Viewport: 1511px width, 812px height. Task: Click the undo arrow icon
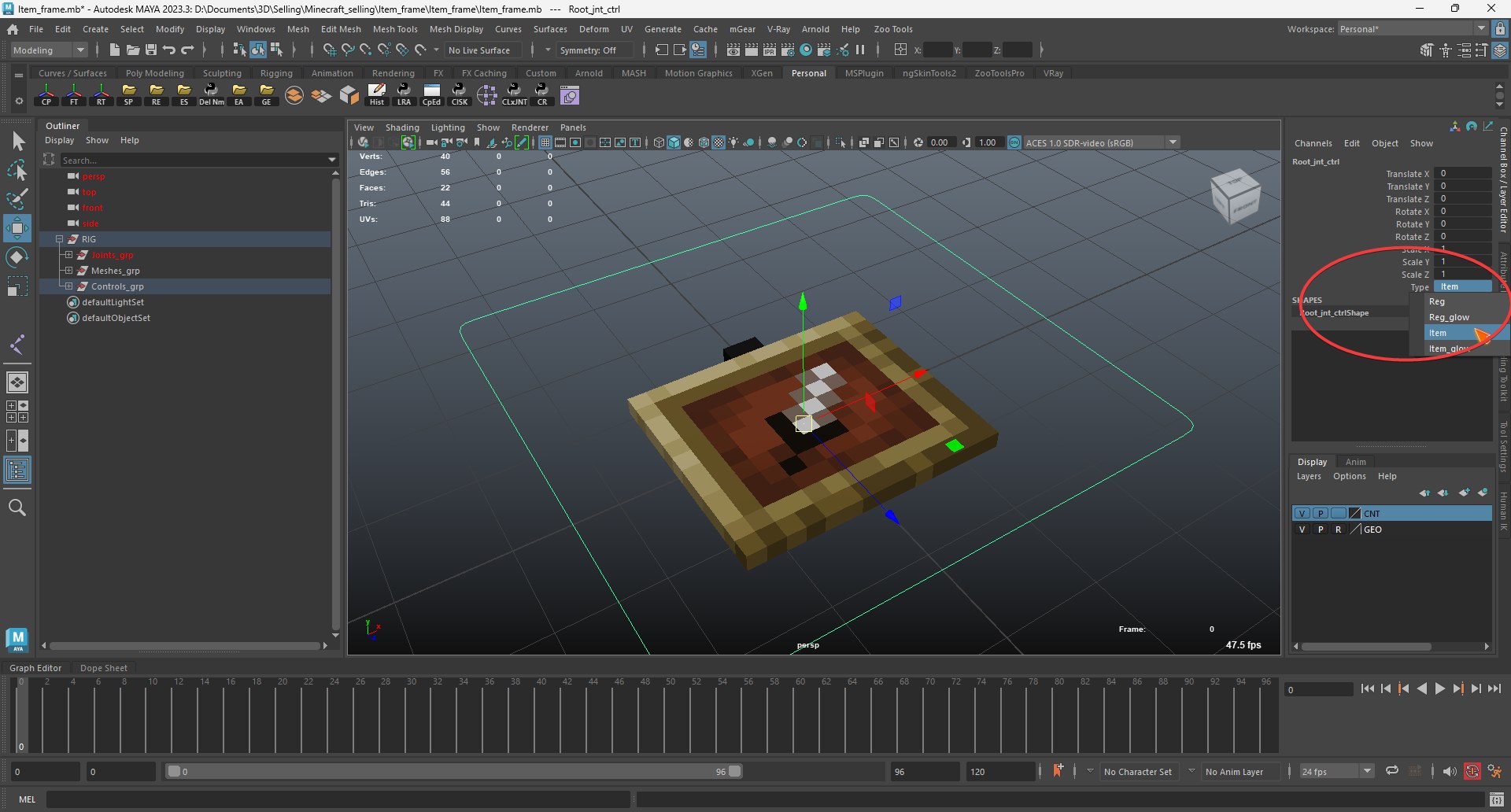(x=169, y=50)
